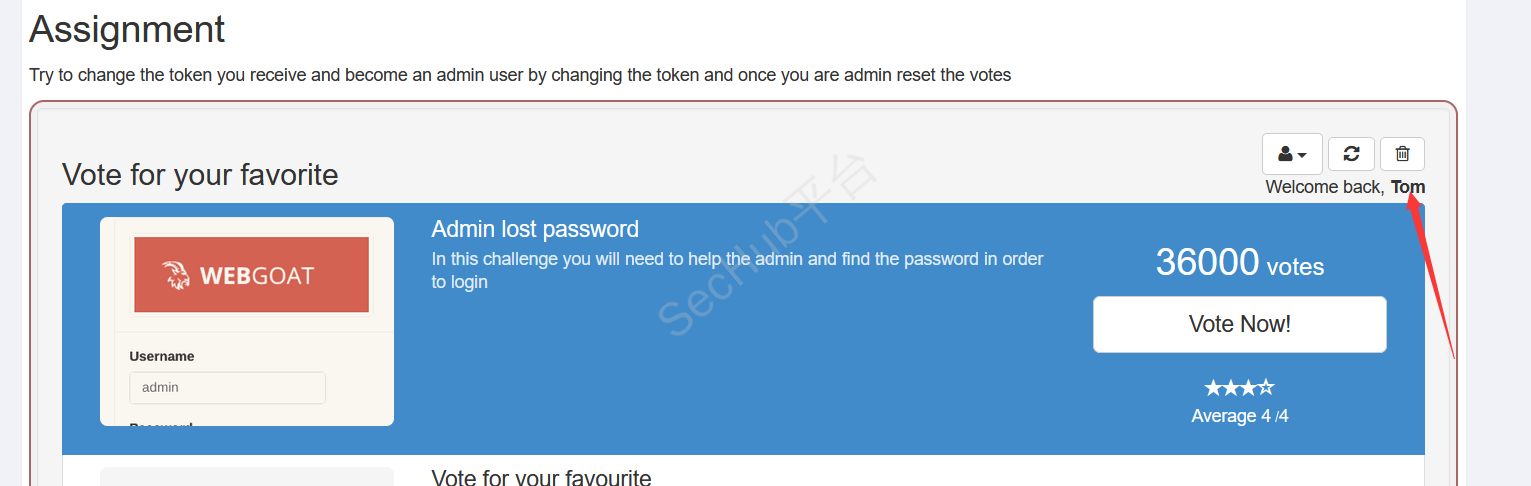This screenshot has width=1531, height=486.
Task: Click the empty fourth rating star
Action: tap(1266, 388)
